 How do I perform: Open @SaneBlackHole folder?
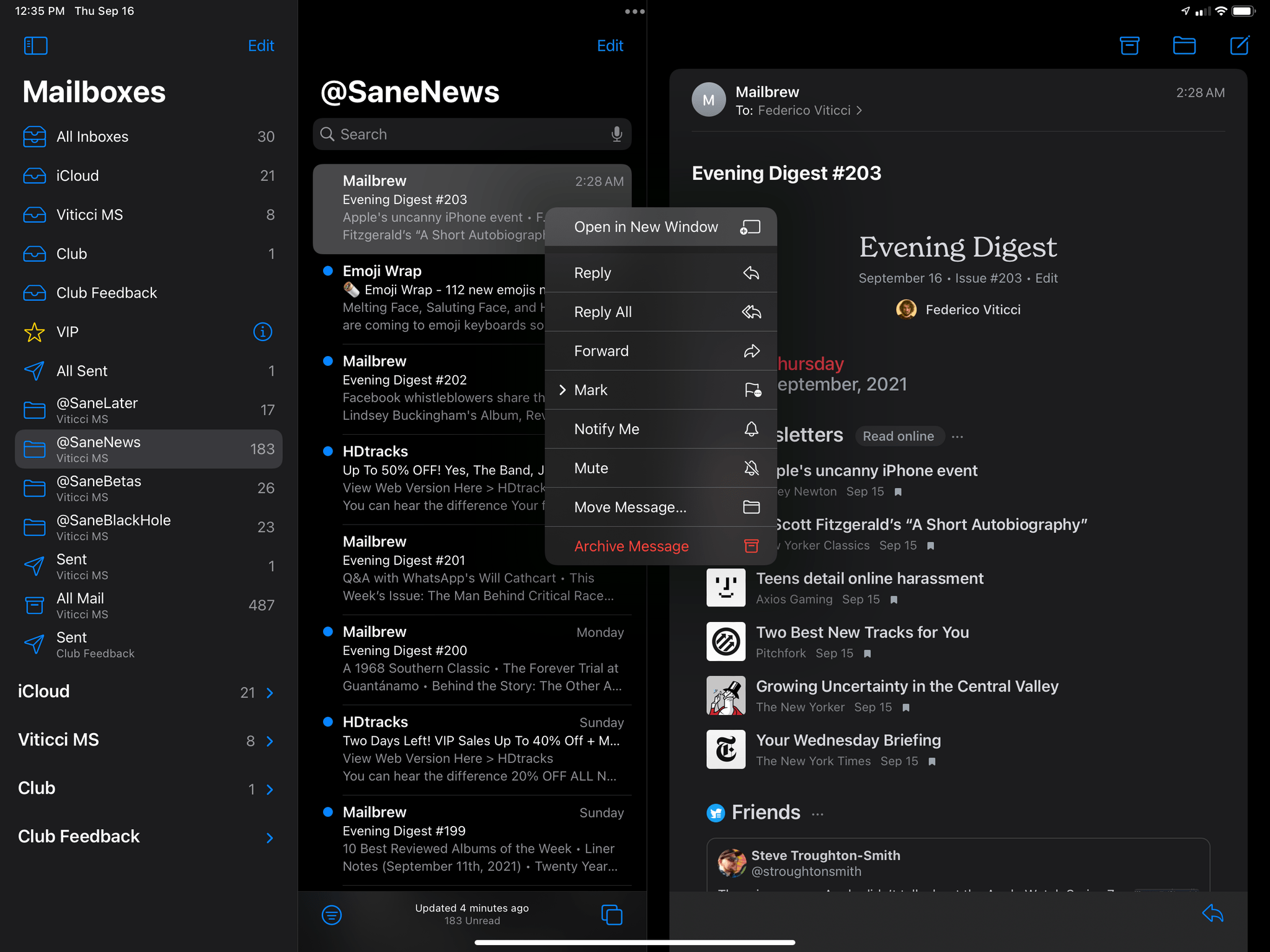pyautogui.click(x=148, y=527)
